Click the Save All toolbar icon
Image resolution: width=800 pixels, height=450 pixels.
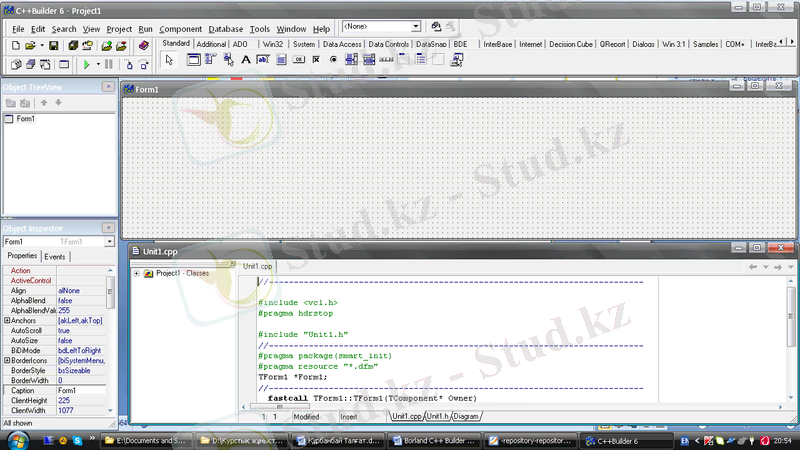[x=73, y=46]
